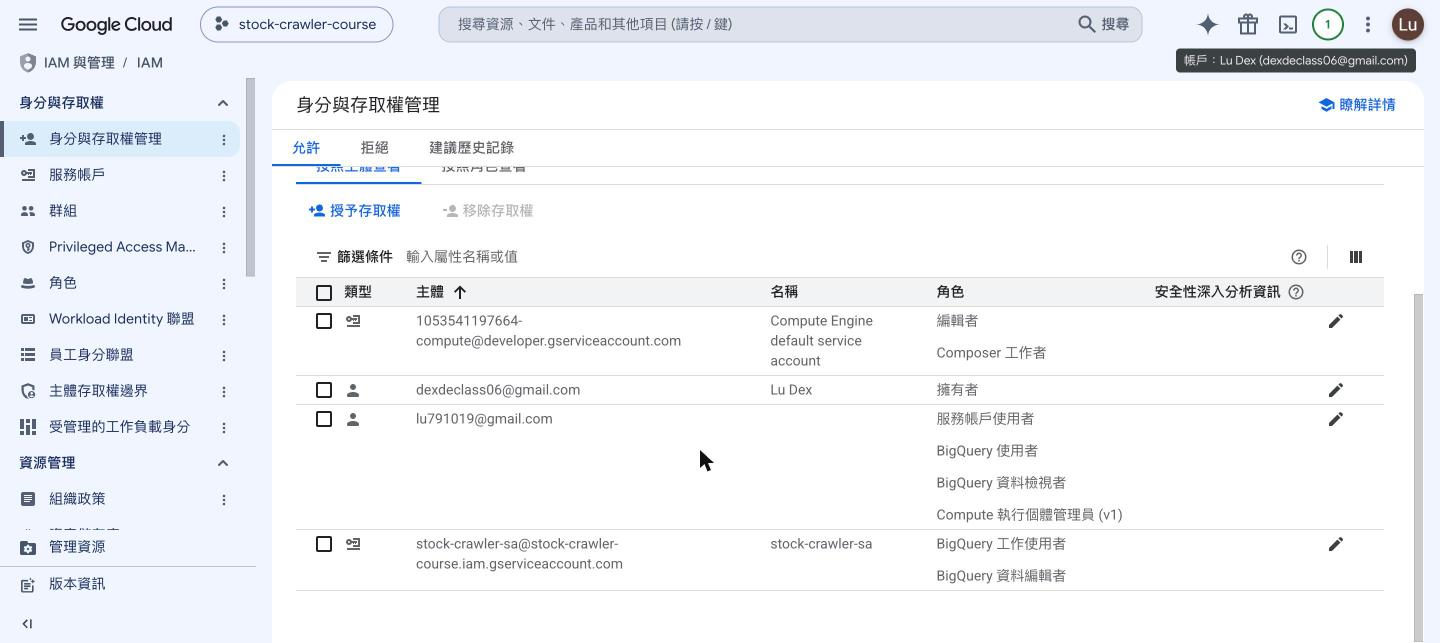Collapse the 資源管理 sidebar section

[223, 463]
